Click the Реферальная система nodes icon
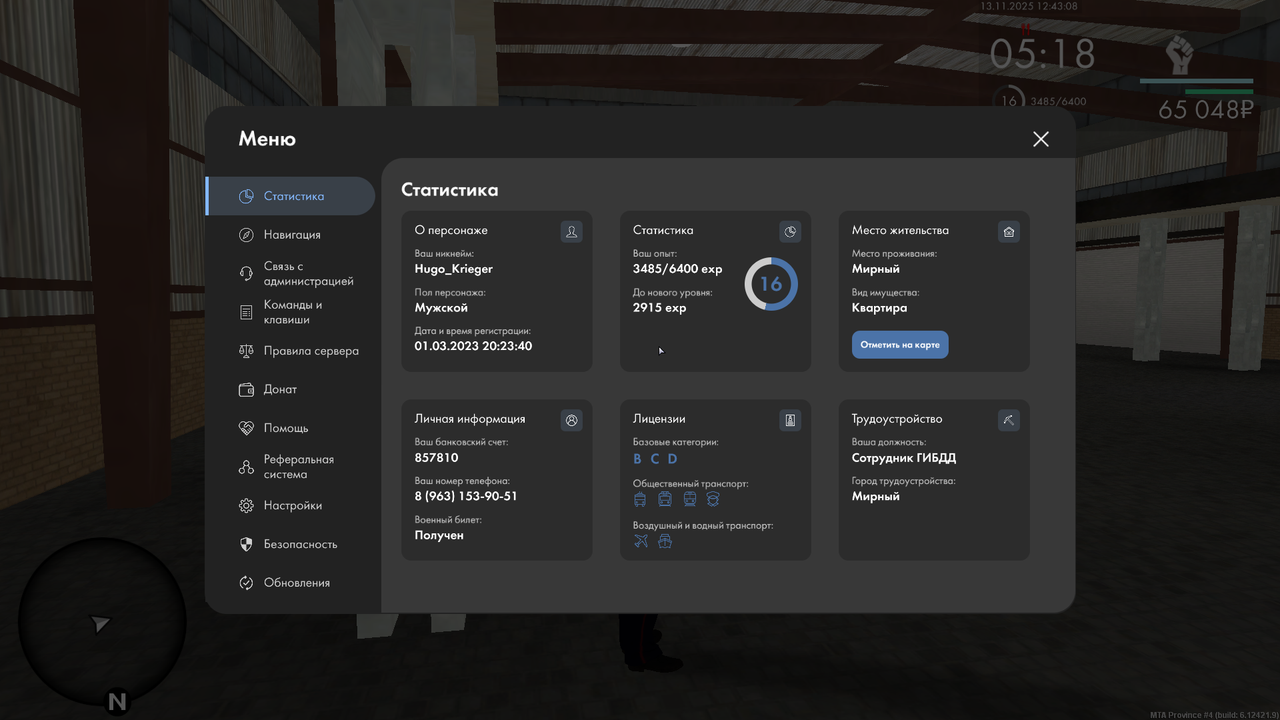The image size is (1280, 720). 246,467
